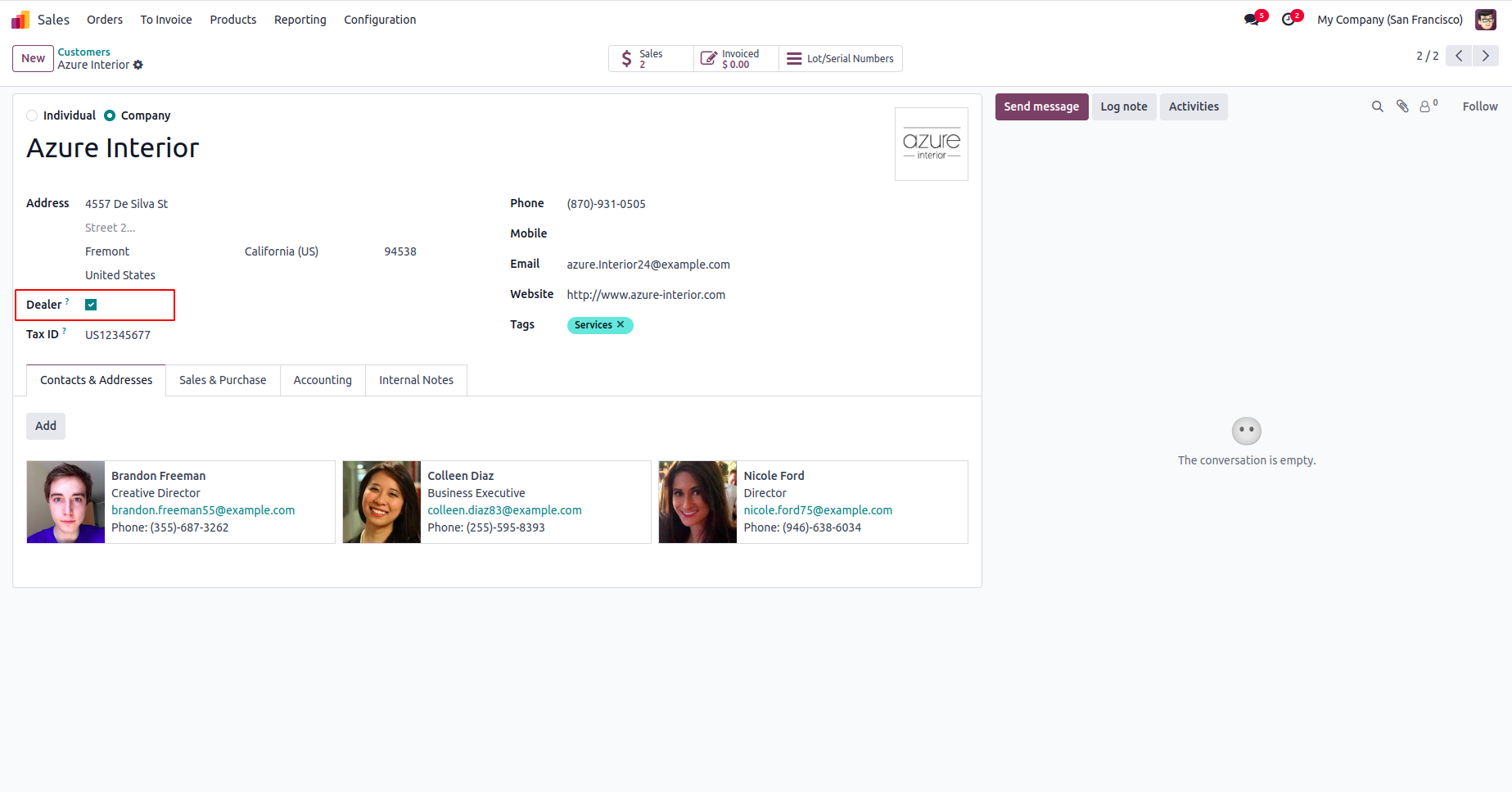The width and height of the screenshot is (1512, 792).
Task: Click Colleen Diaz's photo
Action: [381, 502]
